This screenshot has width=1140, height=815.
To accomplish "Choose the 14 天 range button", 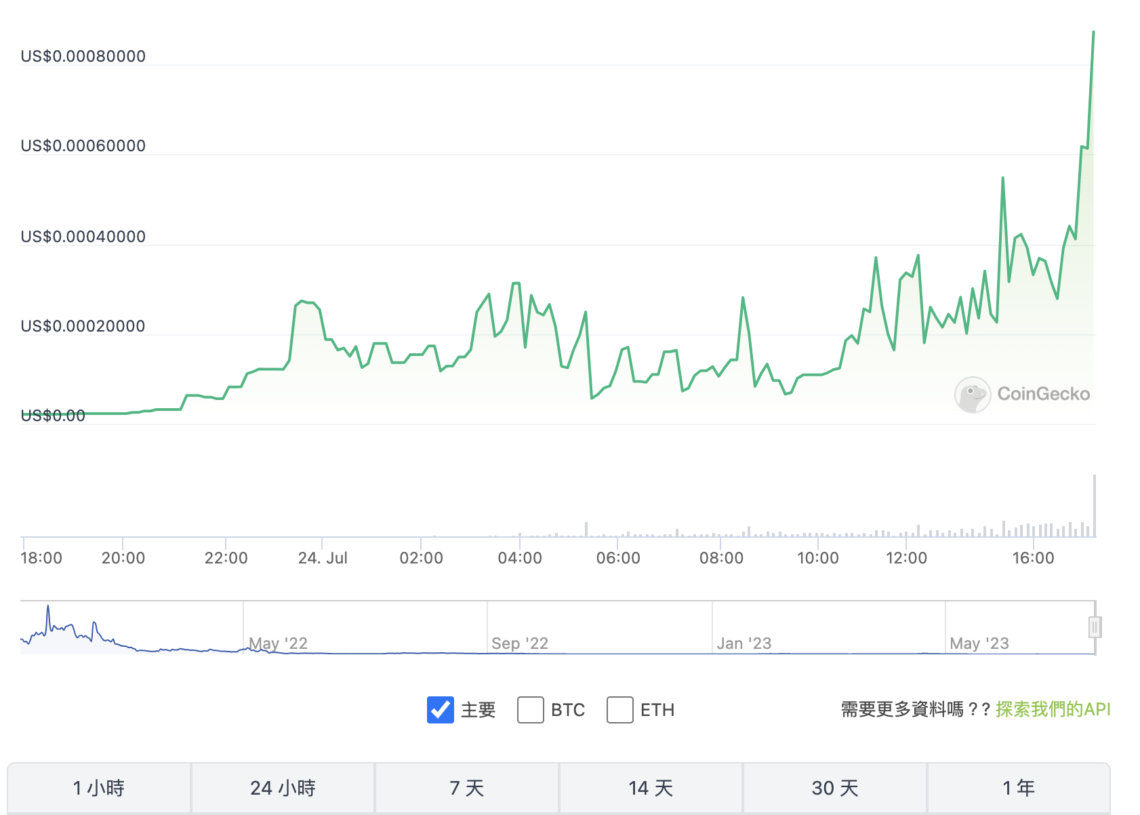I will point(651,788).
